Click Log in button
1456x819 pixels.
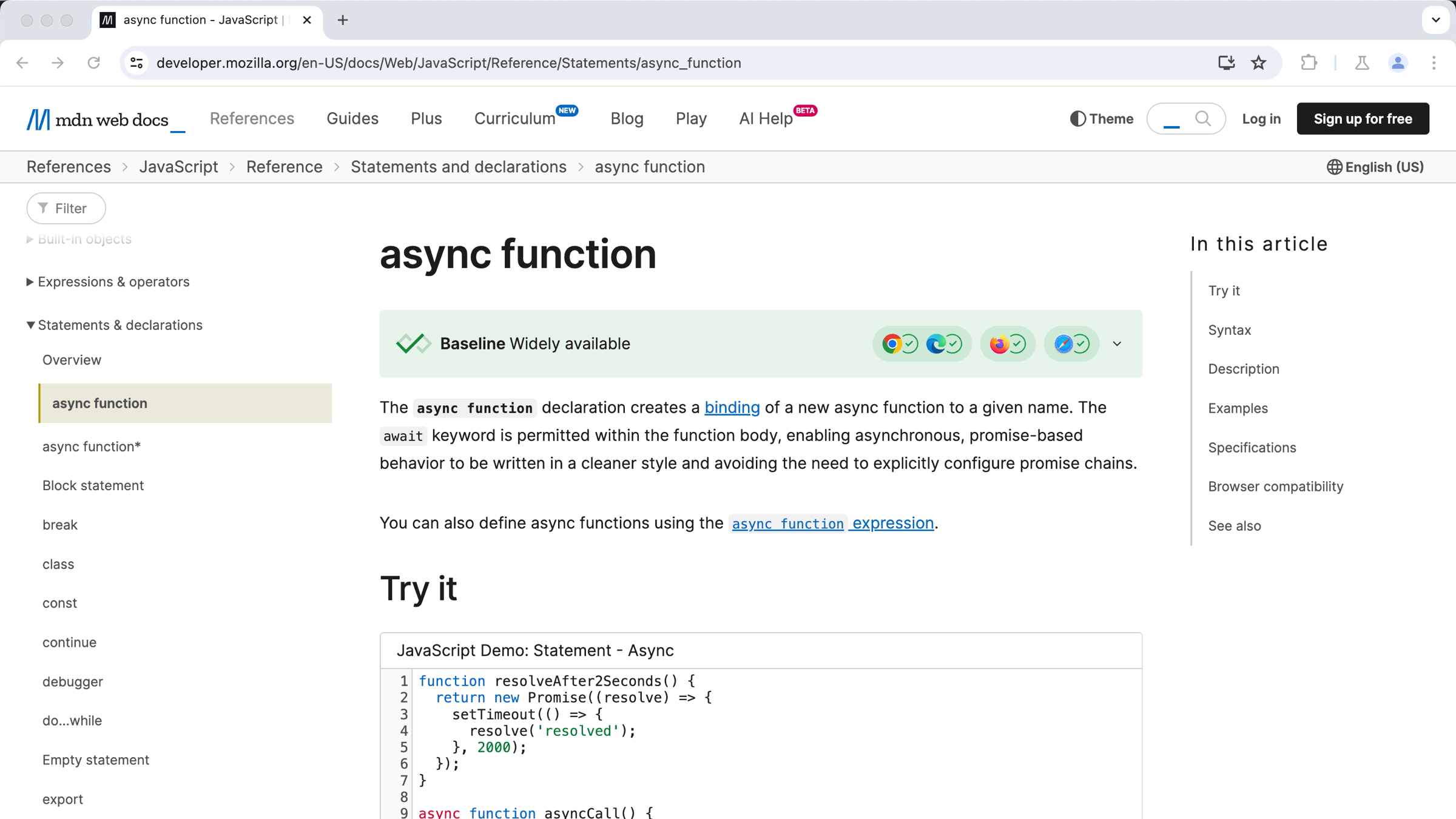pyautogui.click(x=1262, y=118)
